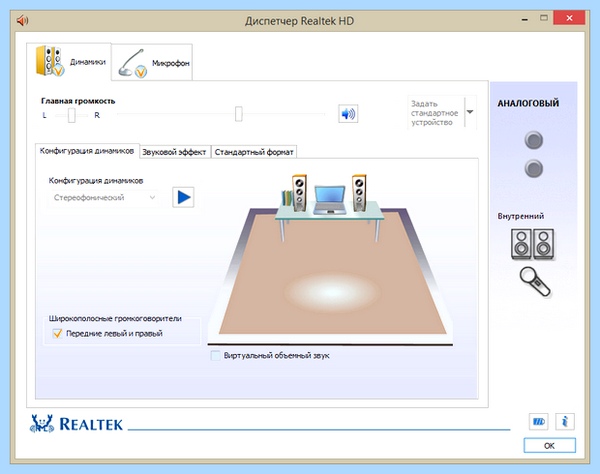Viewport: 600px width, 474px height.
Task: Click the laptop image in the room
Action: [x=330, y=199]
